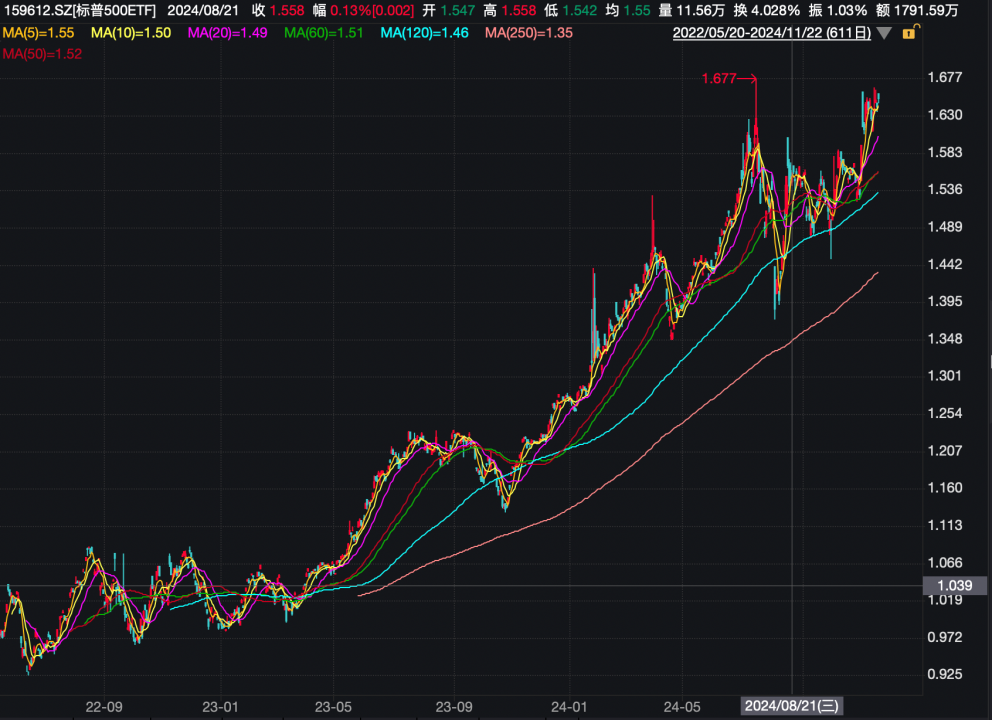Click the 1.630 price axis label

pos(945,115)
